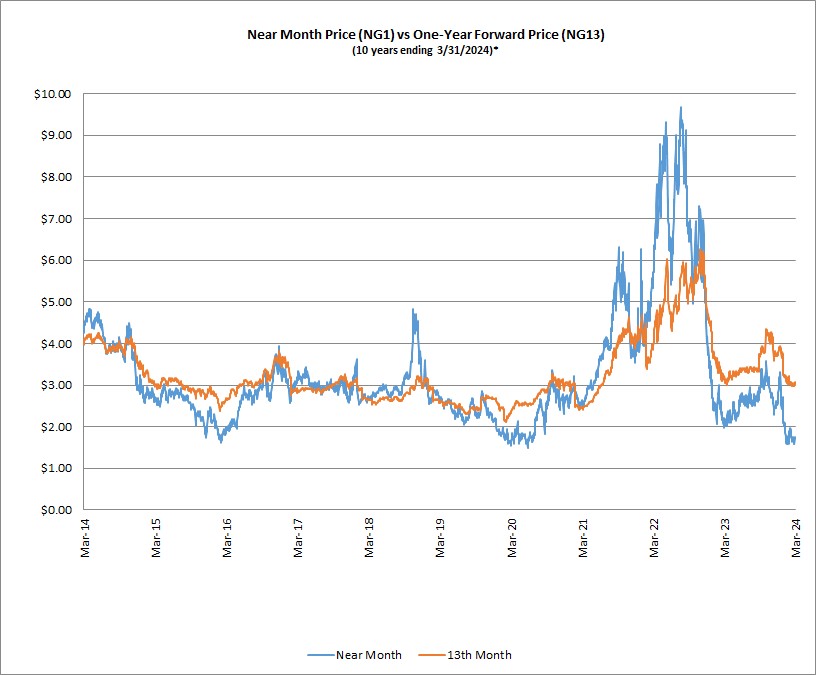Click the $3.00 y-axis label
The height and width of the screenshot is (675, 816).
56,385
